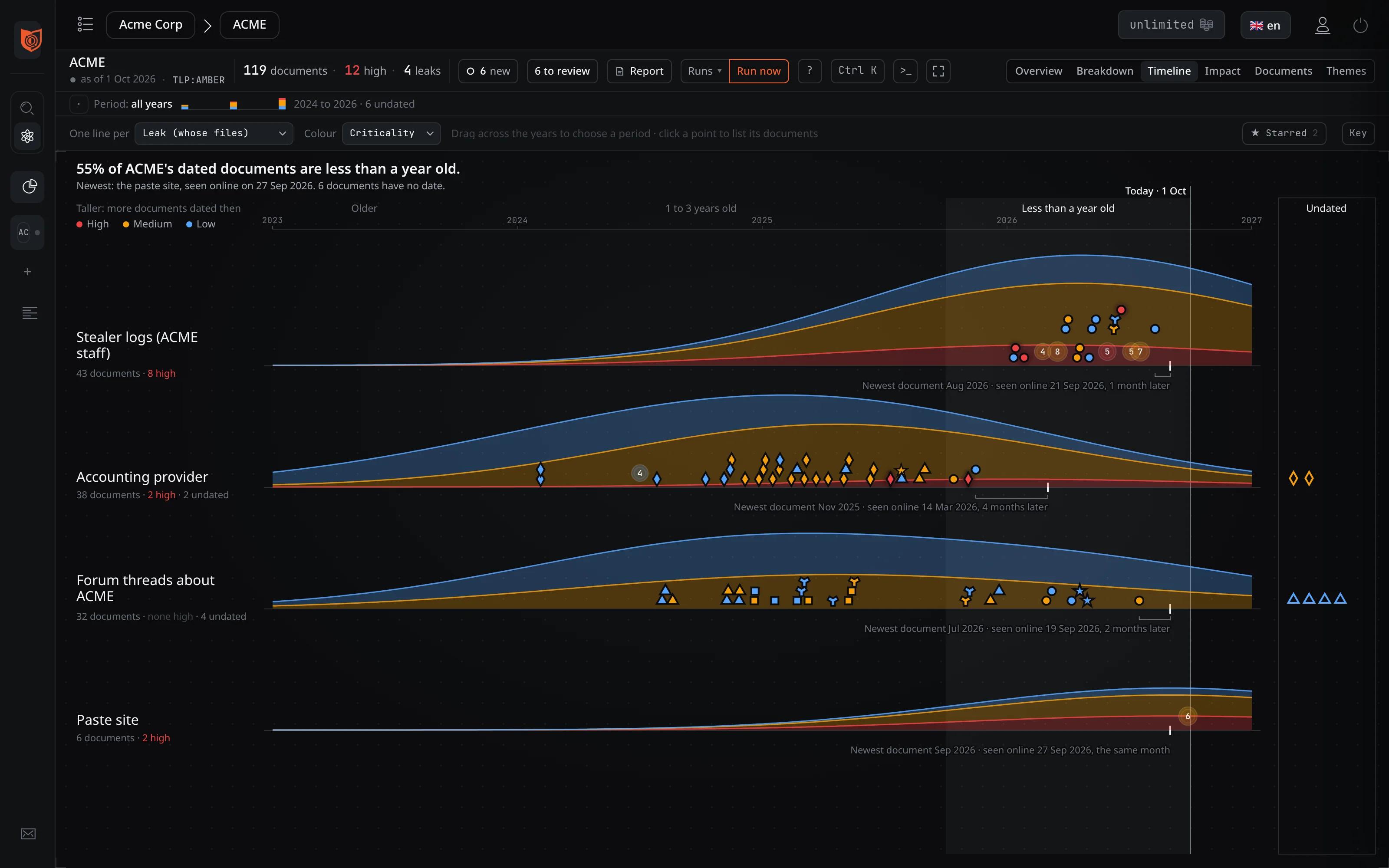This screenshot has height=868, width=1389.
Task: Toggle High criticality in the legend
Action: coord(93,224)
